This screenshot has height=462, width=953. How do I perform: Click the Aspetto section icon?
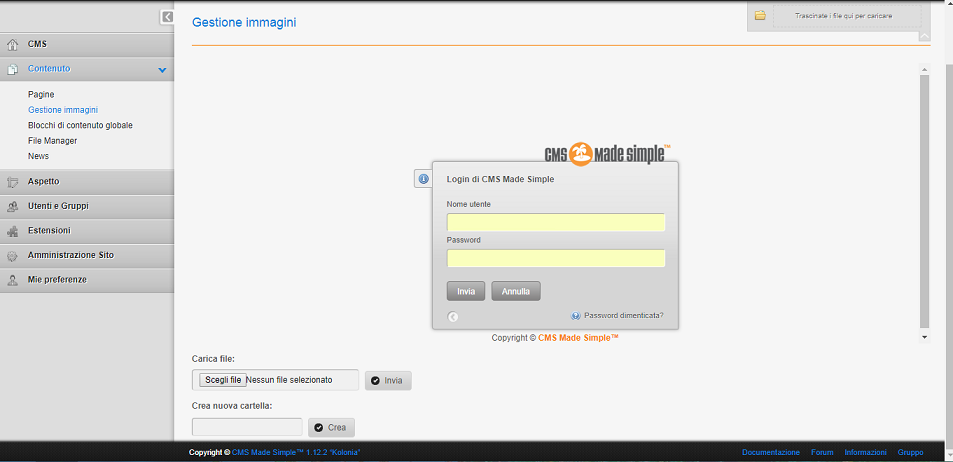coord(12,182)
